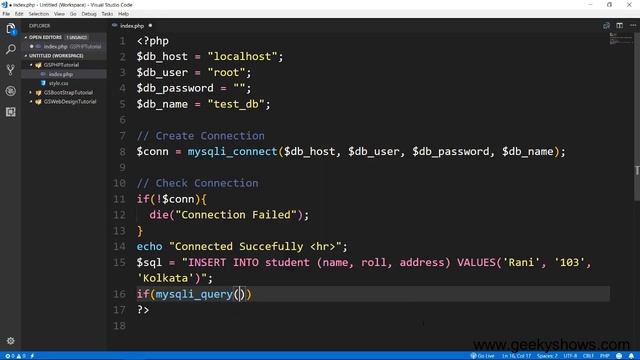Click Ln 16, Col 17 position indicator
The height and width of the screenshot is (360, 640).
[x=516, y=356]
